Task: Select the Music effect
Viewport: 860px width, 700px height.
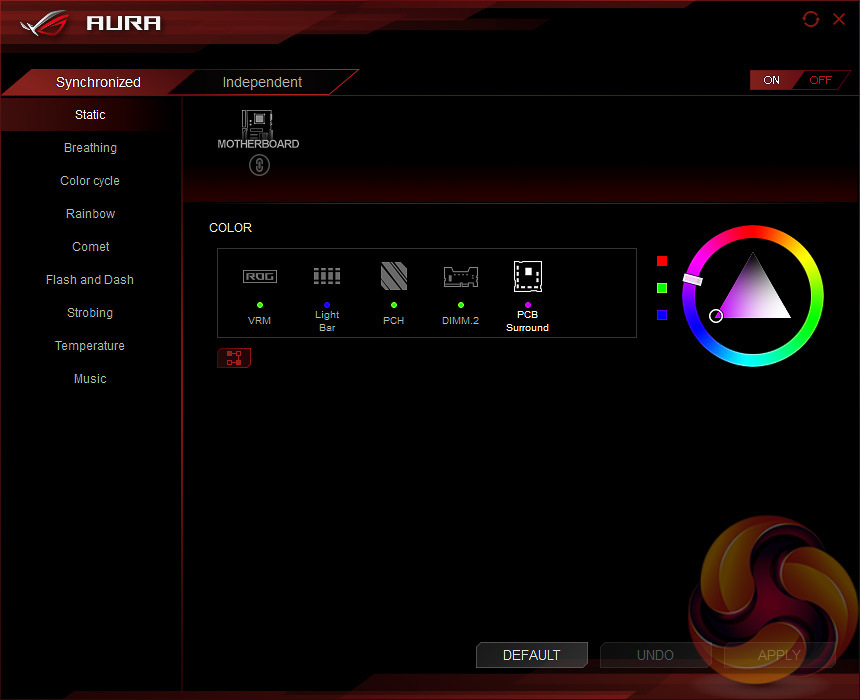Action: (90, 379)
